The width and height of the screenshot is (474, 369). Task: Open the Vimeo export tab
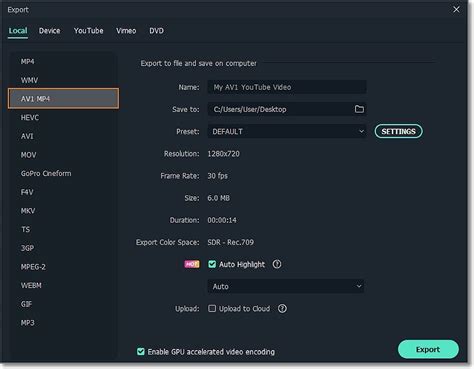pyautogui.click(x=126, y=31)
